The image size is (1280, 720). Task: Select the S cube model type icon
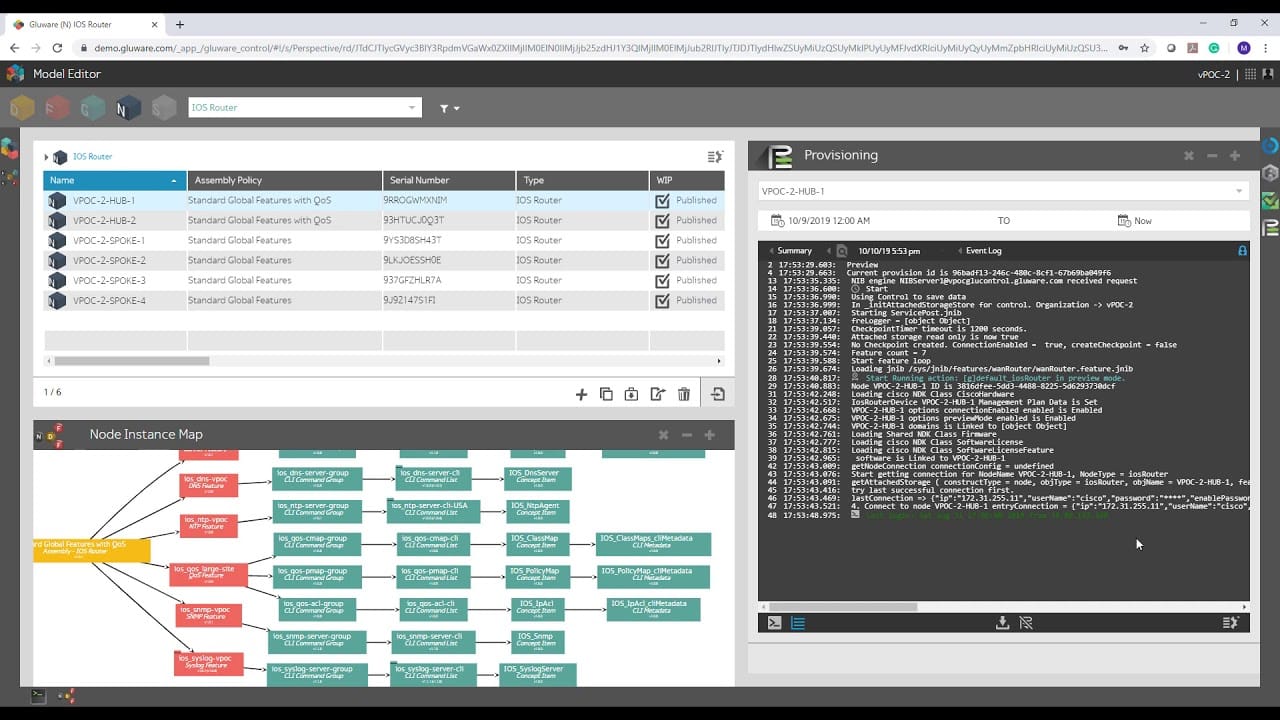coord(163,107)
